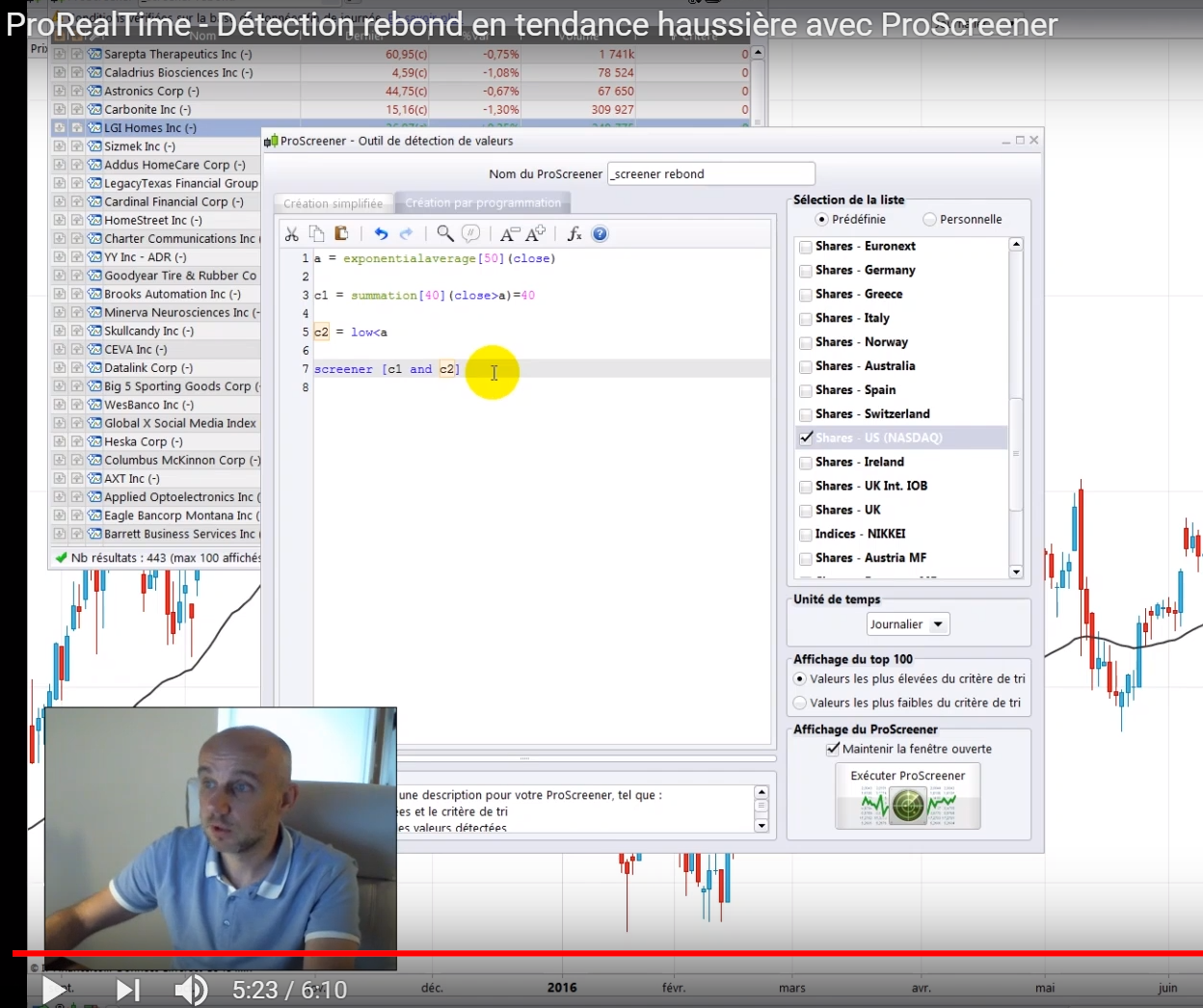Open chart icon for AXT Inc
Viewport: 1203px width, 1008px height.
(94, 478)
